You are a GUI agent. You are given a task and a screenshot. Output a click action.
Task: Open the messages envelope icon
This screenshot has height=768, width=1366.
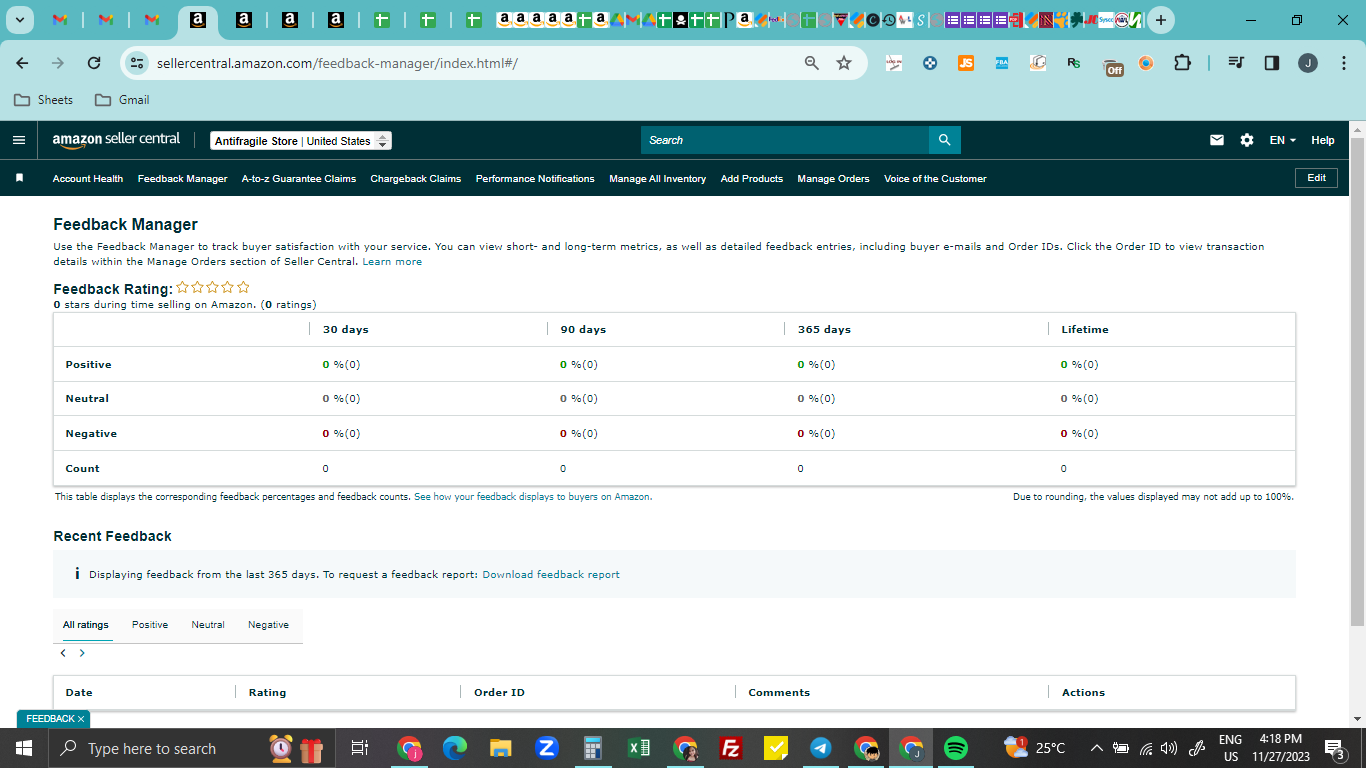click(1217, 140)
